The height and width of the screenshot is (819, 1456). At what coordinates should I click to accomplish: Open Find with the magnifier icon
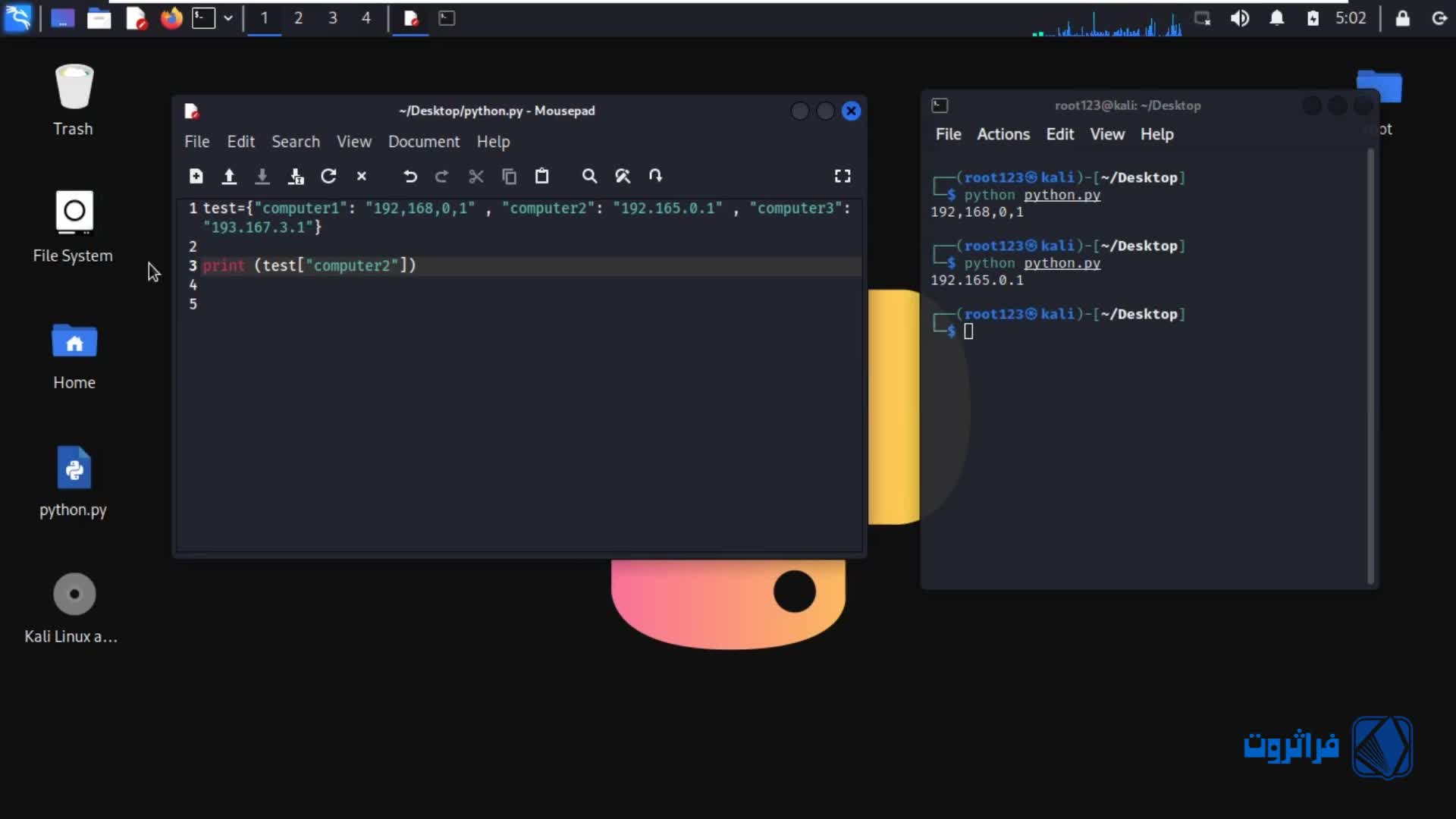click(x=589, y=176)
